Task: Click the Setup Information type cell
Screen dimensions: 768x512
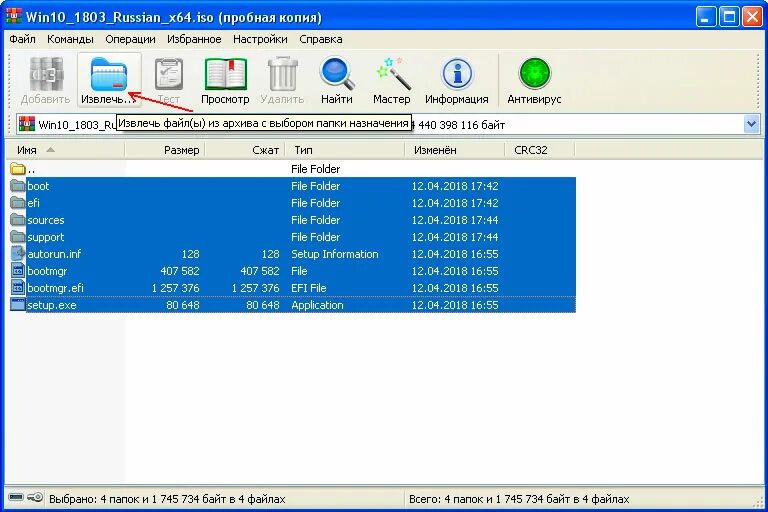Action: pyautogui.click(x=335, y=254)
